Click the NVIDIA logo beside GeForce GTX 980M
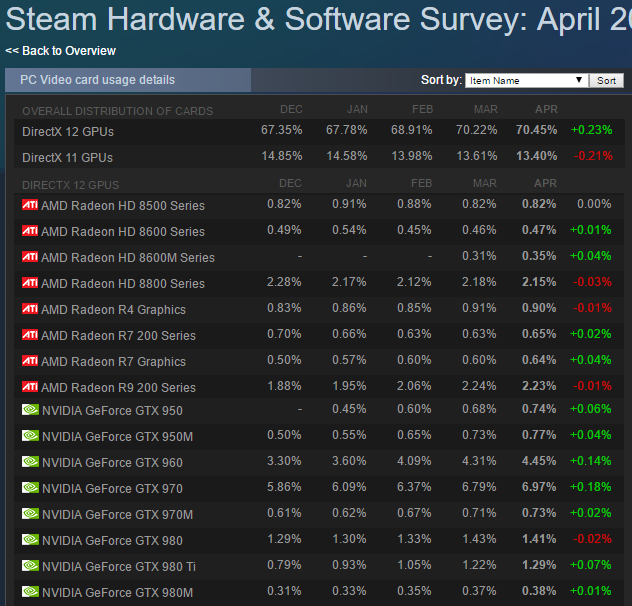Screen dimensions: 632x606 pos(30,592)
